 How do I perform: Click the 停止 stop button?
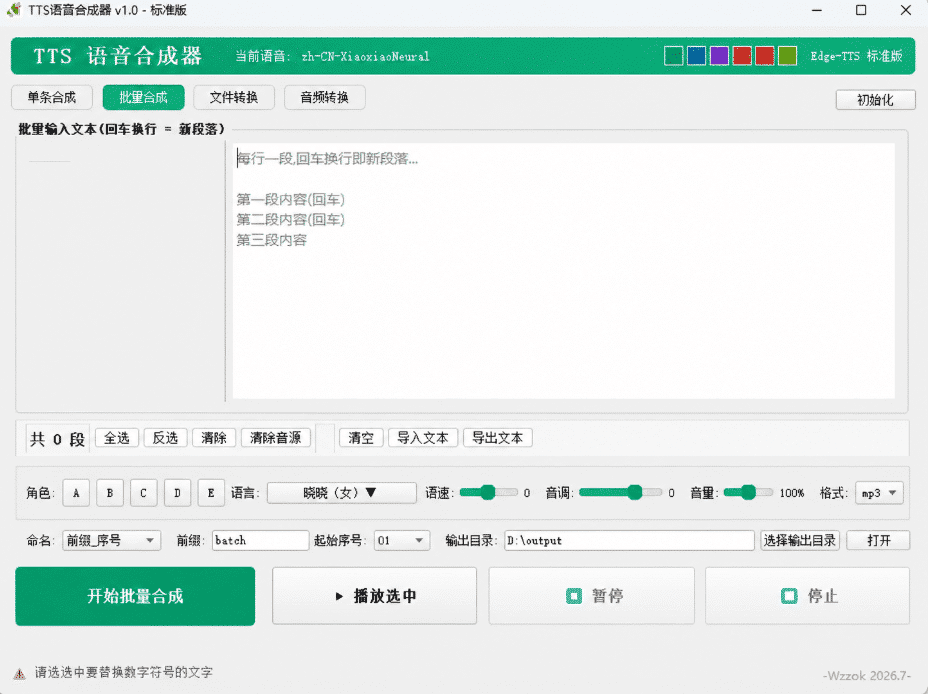807,596
